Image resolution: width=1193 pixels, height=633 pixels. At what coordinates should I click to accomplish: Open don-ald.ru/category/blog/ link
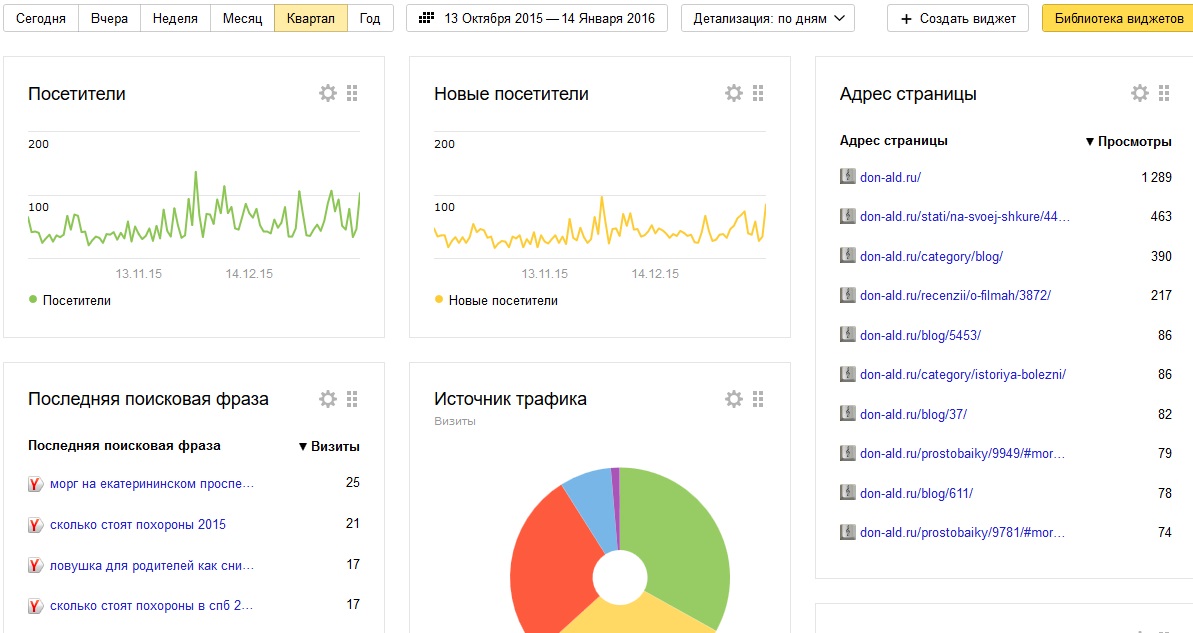(931, 256)
